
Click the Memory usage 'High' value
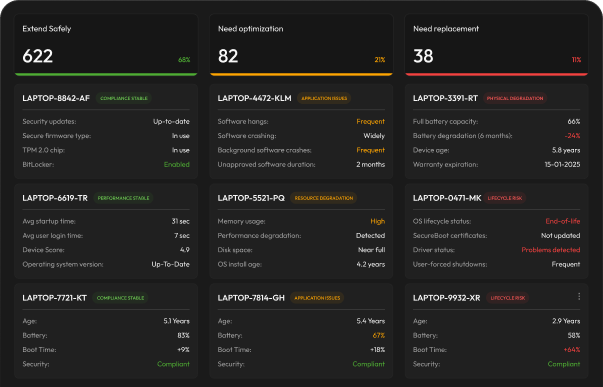377,222
